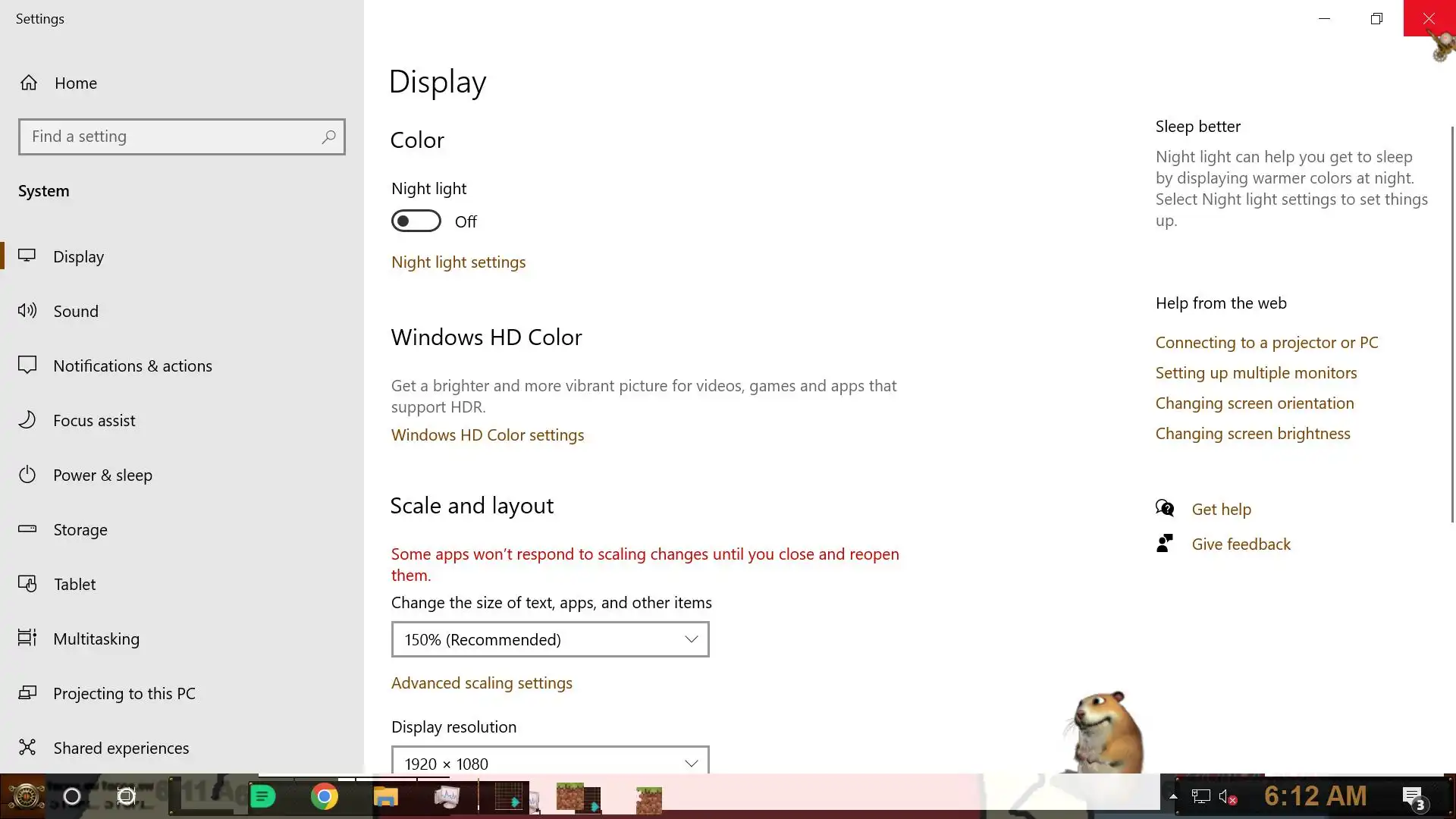Click the vertical scrollbar on right
The image size is (1456, 819).
(1452, 326)
